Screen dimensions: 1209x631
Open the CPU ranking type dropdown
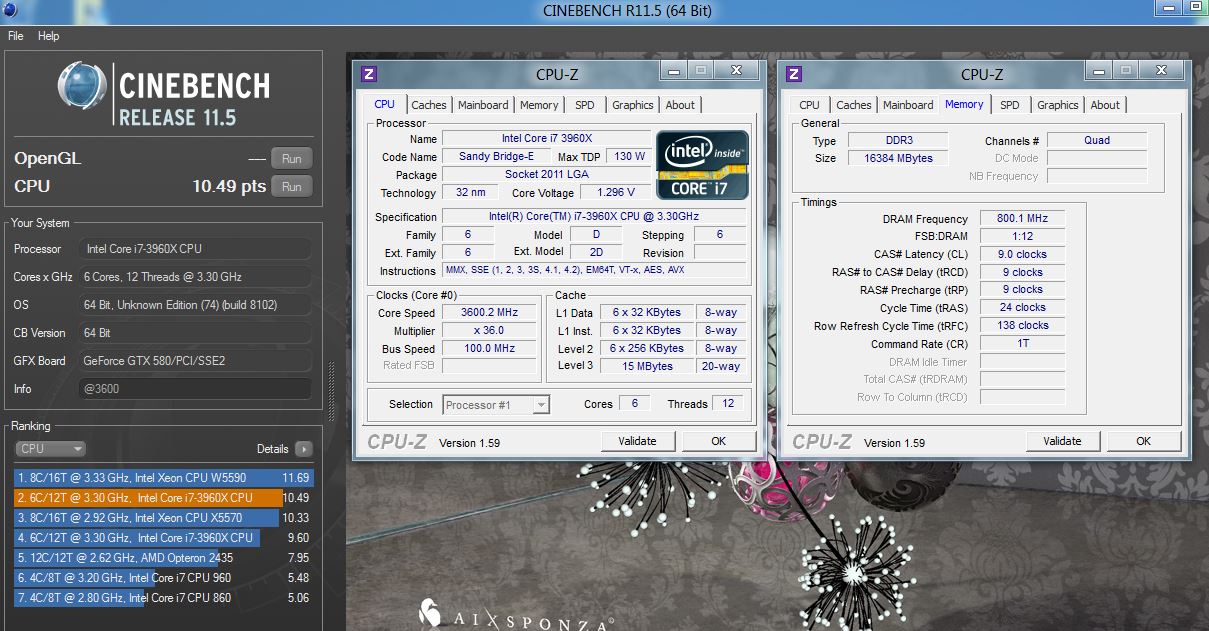click(50, 449)
